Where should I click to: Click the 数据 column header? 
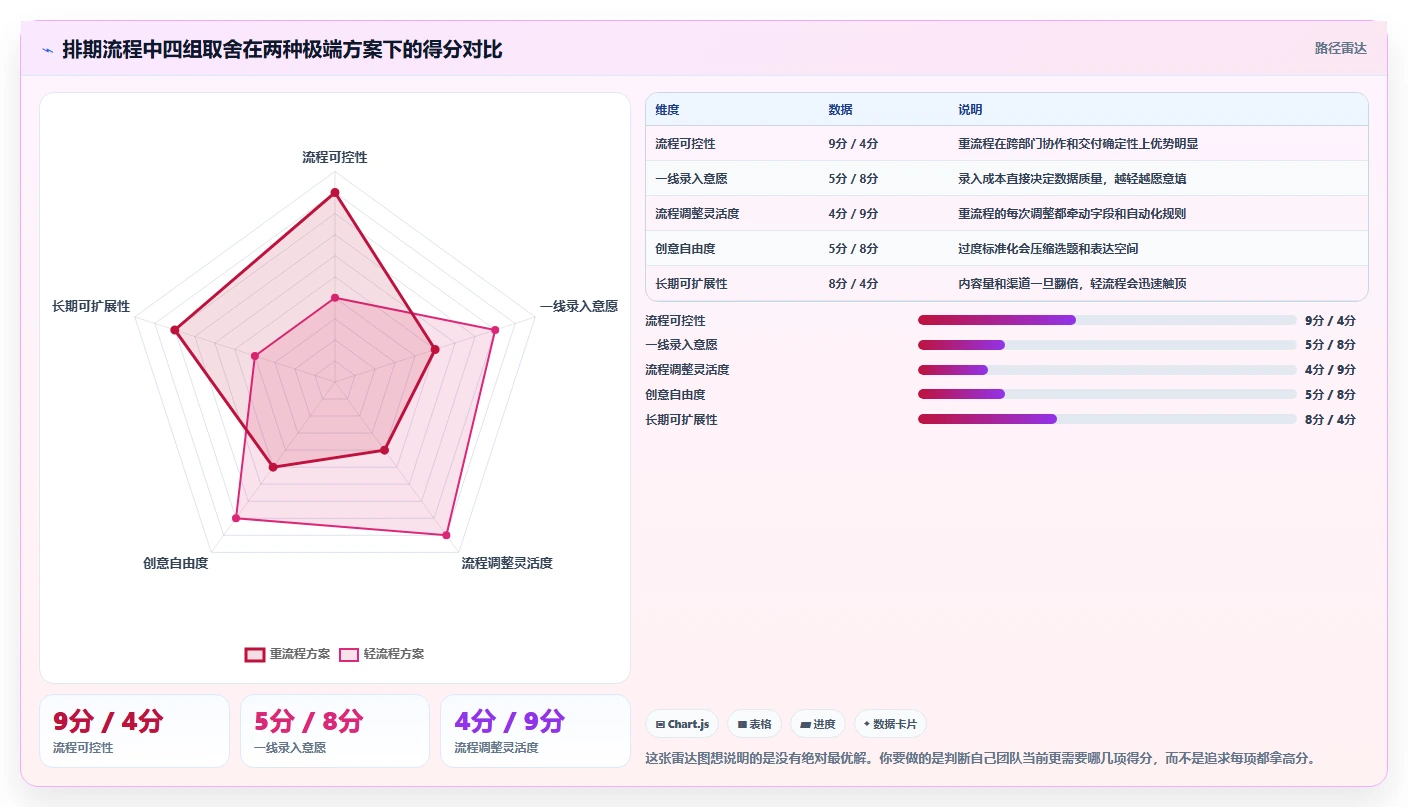[840, 110]
